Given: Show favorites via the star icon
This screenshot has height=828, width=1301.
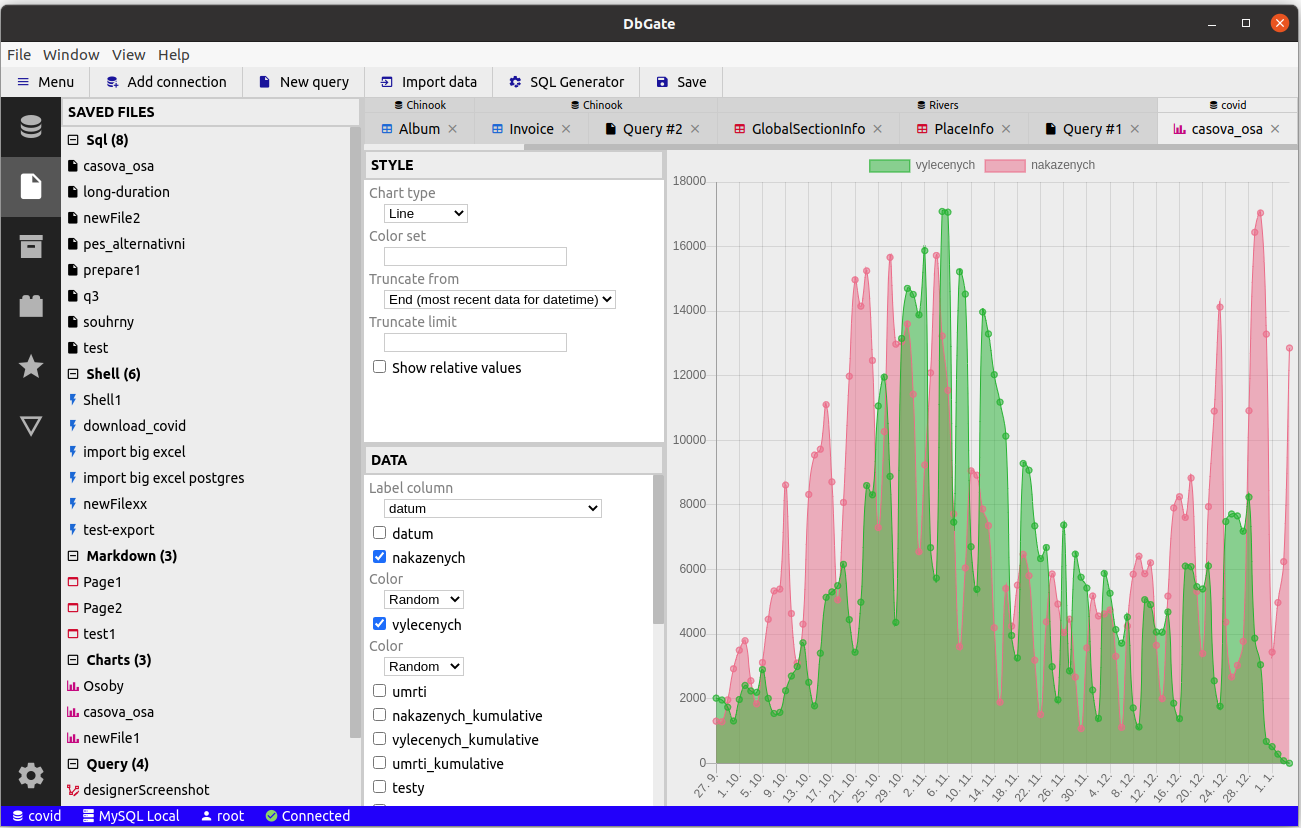Looking at the screenshot, I should 31,367.
